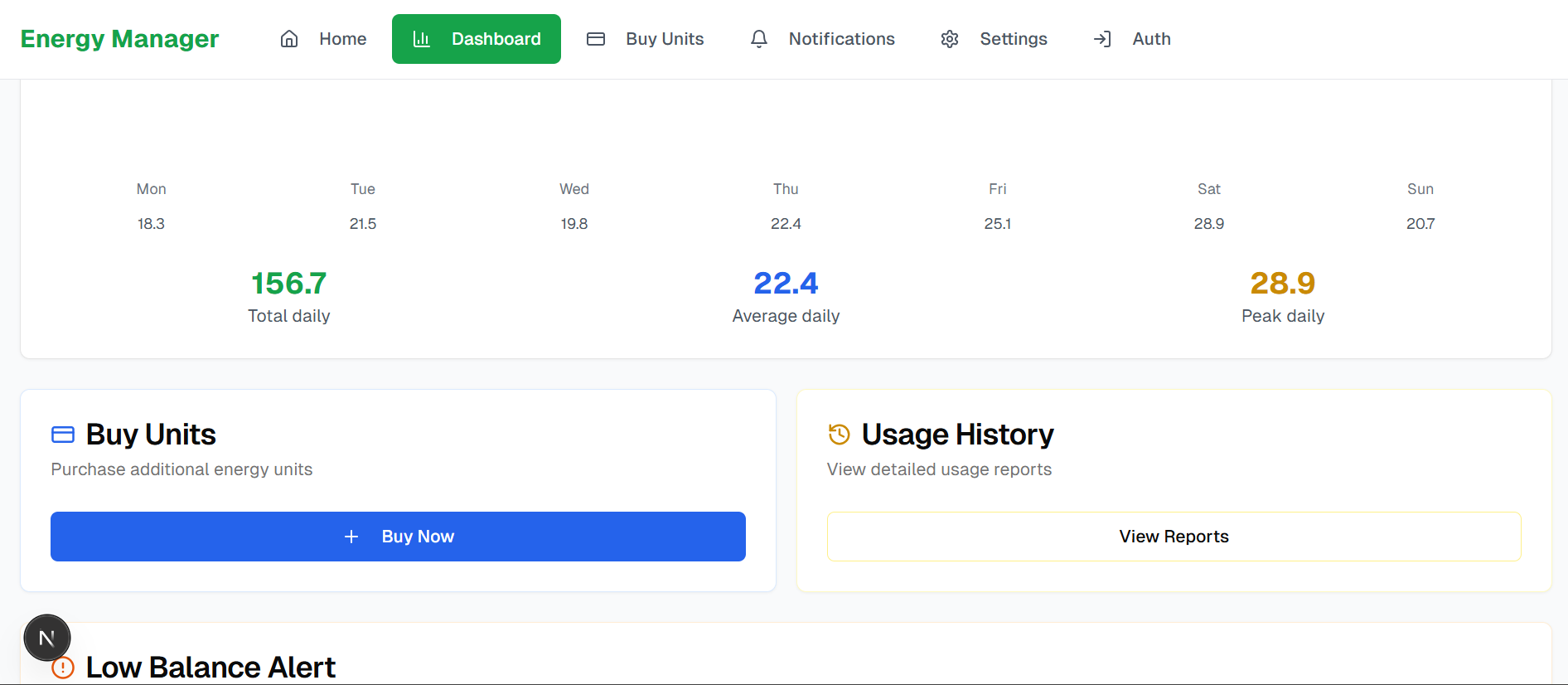Open the Next.js dev tools badge
The height and width of the screenshot is (685, 1568).
tap(47, 638)
